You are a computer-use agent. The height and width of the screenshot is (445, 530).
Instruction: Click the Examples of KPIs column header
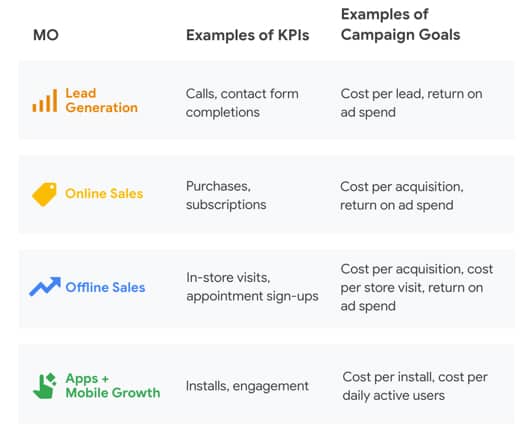coord(247,35)
